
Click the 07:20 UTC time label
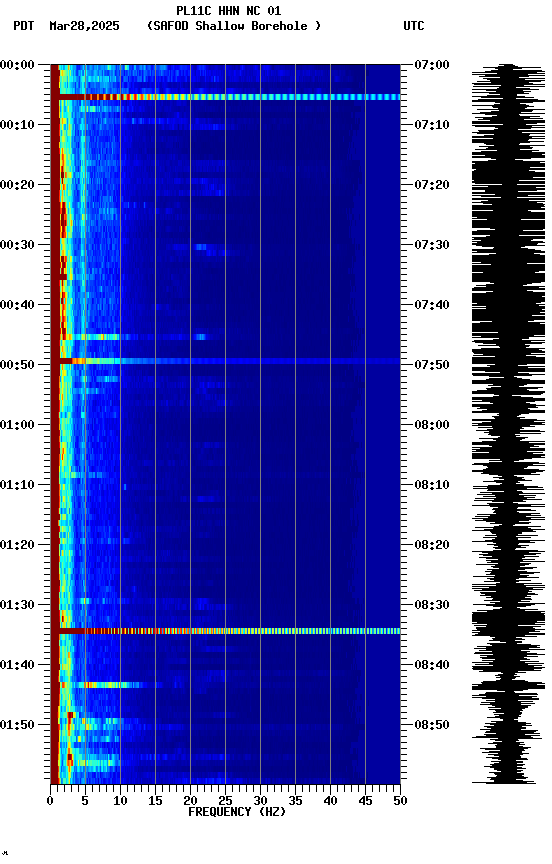click(x=431, y=185)
